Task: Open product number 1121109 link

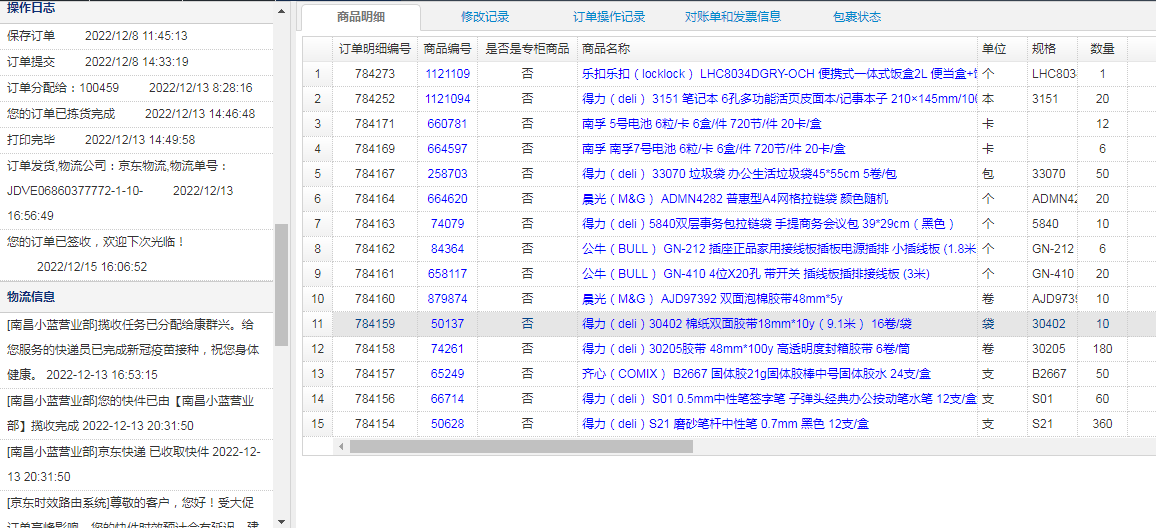Action: pos(448,74)
